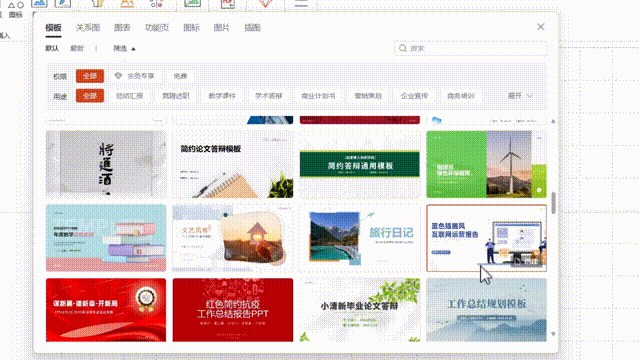Go to the 插图 tab
The image size is (640, 360).
pos(252,28)
